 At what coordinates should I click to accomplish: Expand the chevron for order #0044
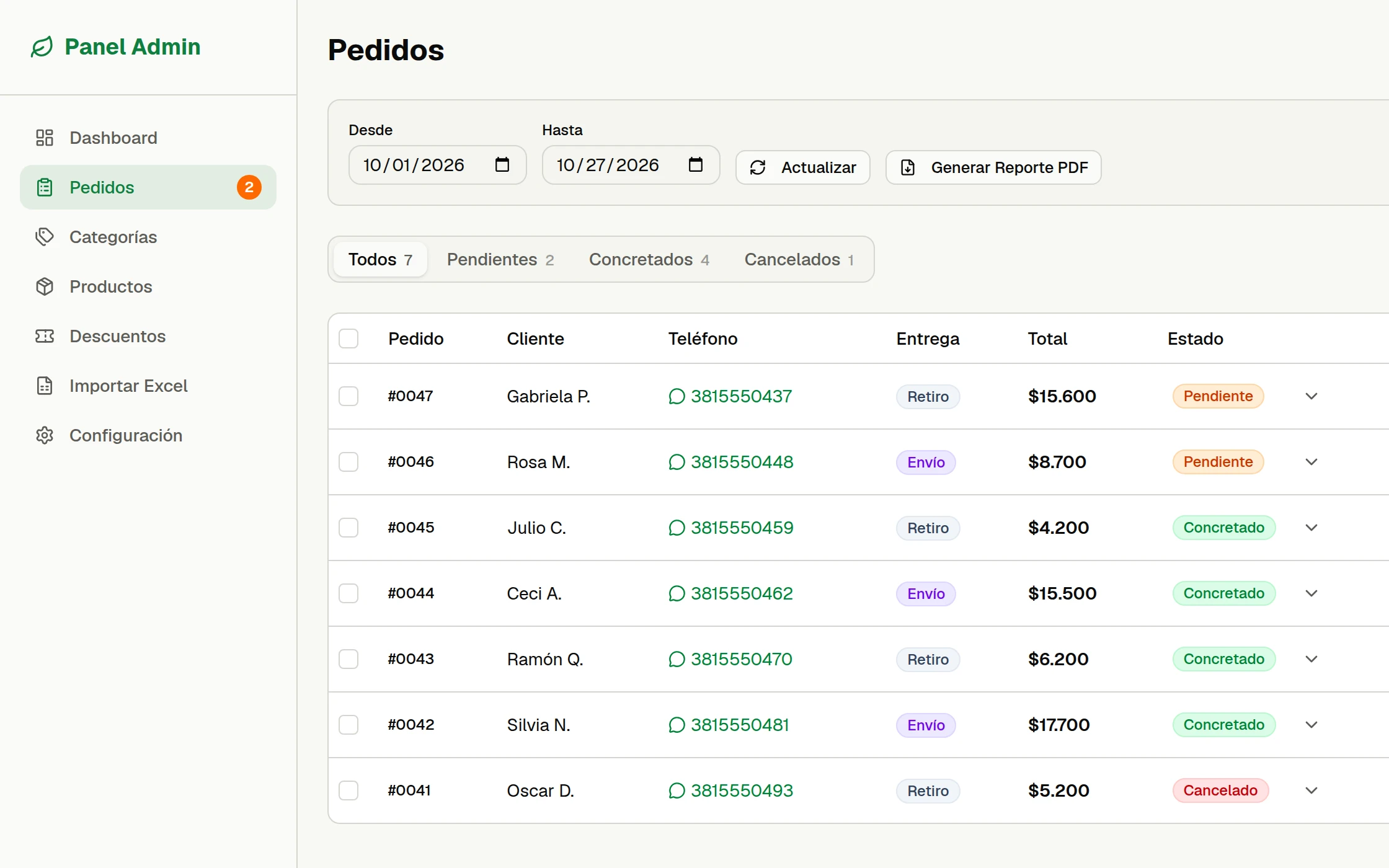1311,593
